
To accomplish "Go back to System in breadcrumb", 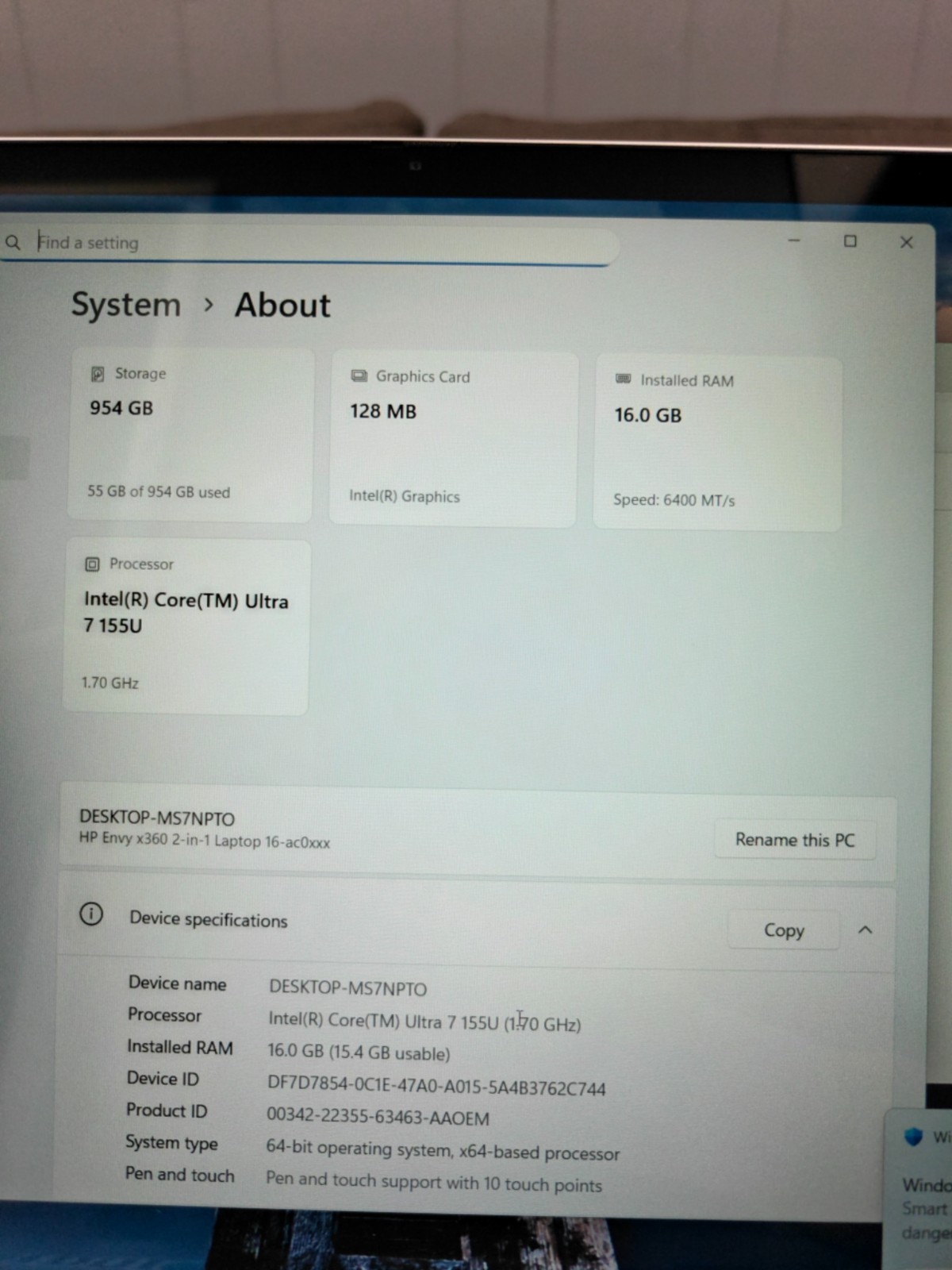I will click(126, 304).
